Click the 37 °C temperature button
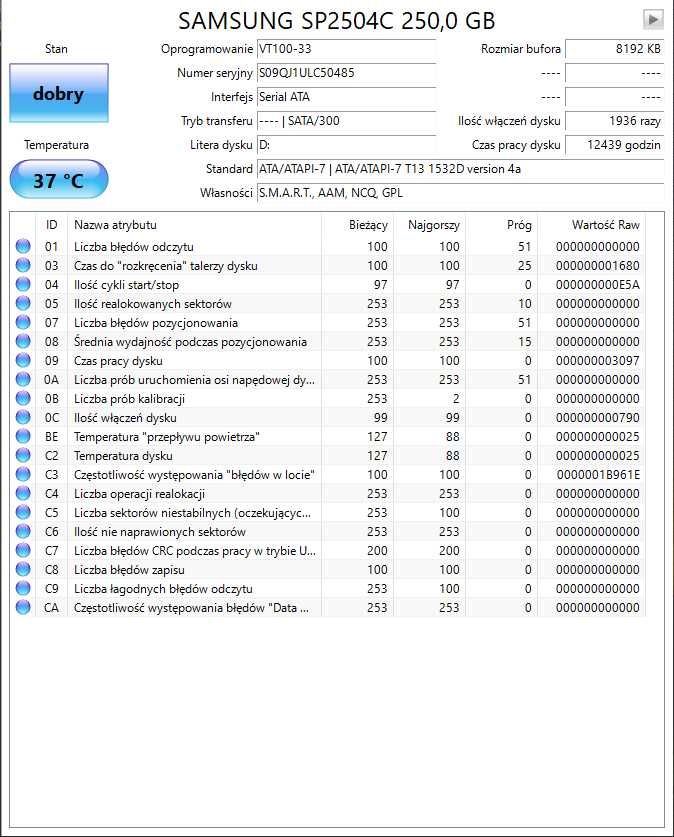This screenshot has height=837, width=674. pyautogui.click(x=59, y=179)
